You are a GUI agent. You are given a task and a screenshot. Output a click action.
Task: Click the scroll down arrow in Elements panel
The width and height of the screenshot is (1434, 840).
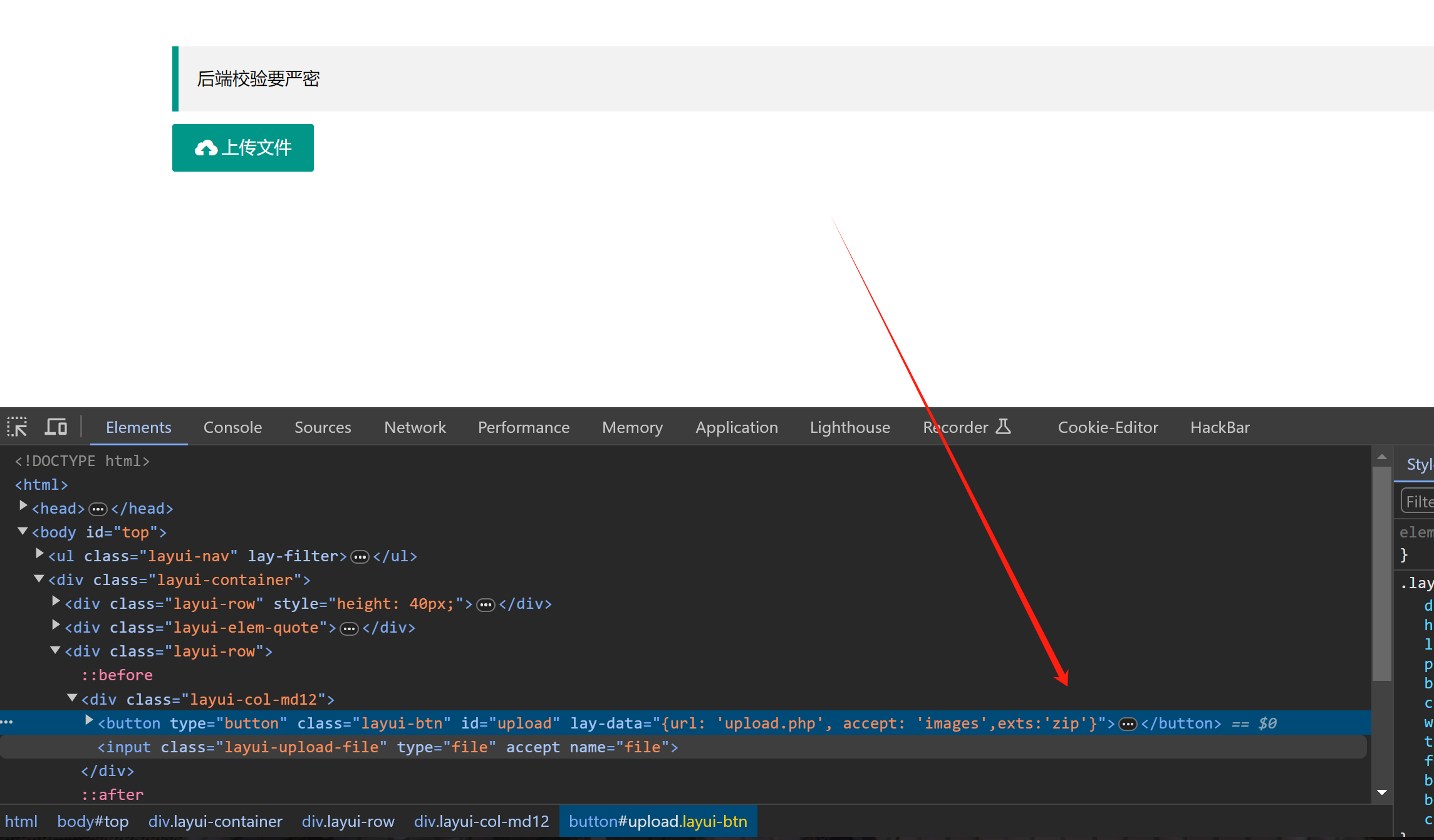point(1382,792)
